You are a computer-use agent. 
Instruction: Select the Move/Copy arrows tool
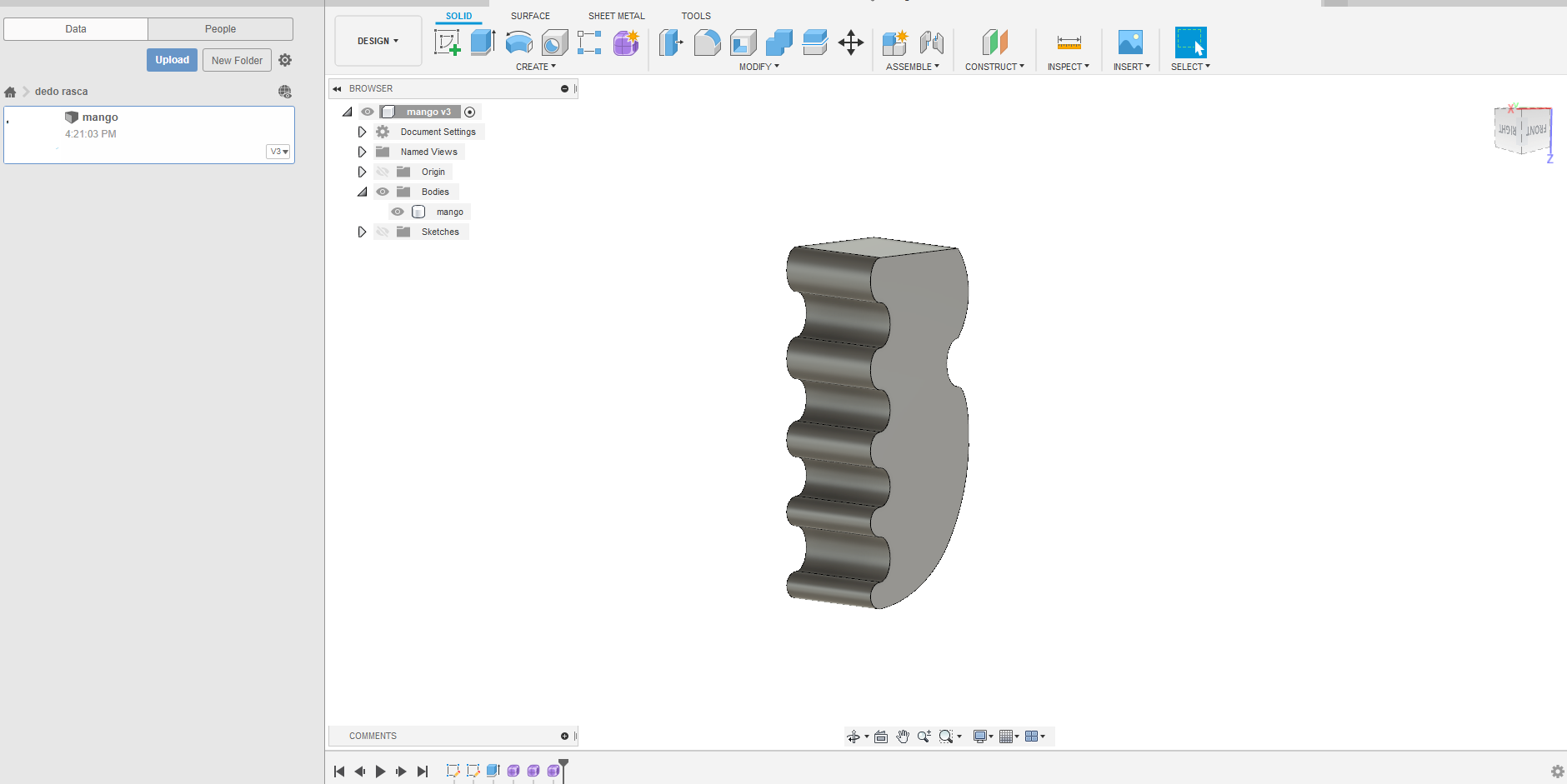(850, 42)
